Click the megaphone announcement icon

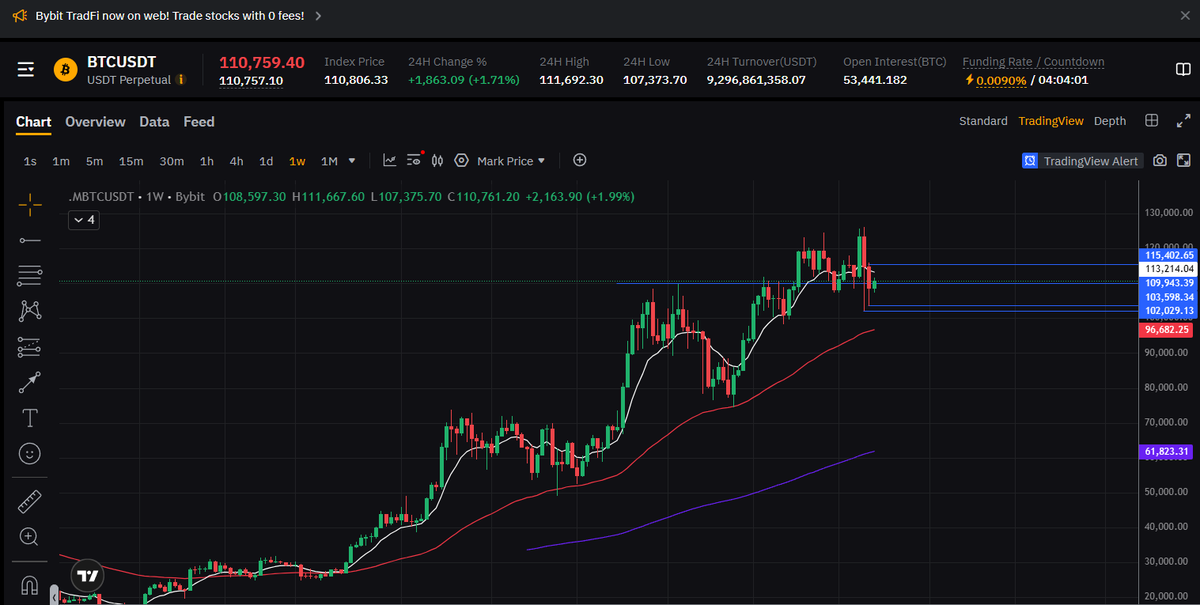point(19,15)
